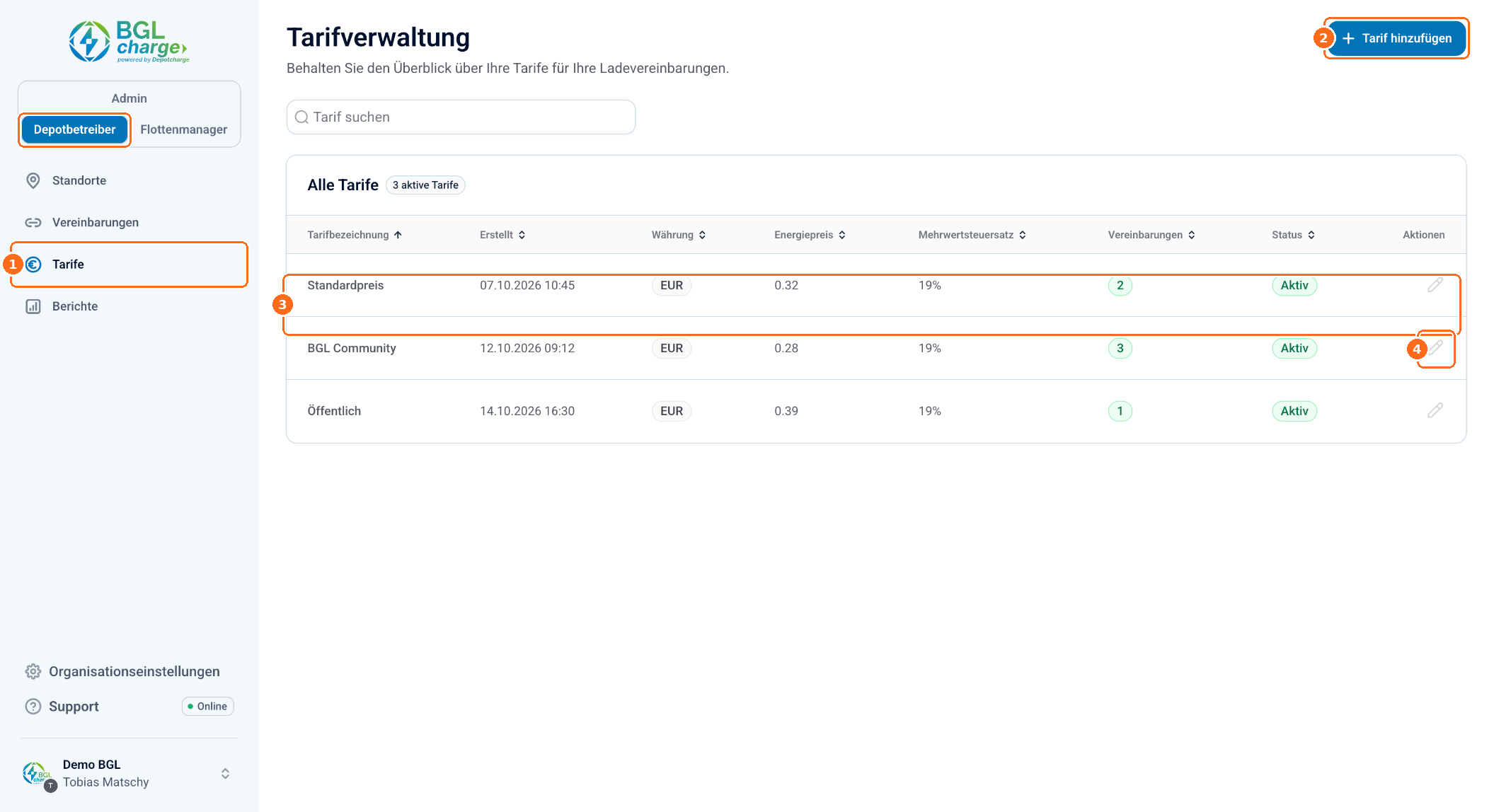Switch to Flottenmanager role
Image resolution: width=1494 pixels, height=812 pixels.
coord(184,129)
